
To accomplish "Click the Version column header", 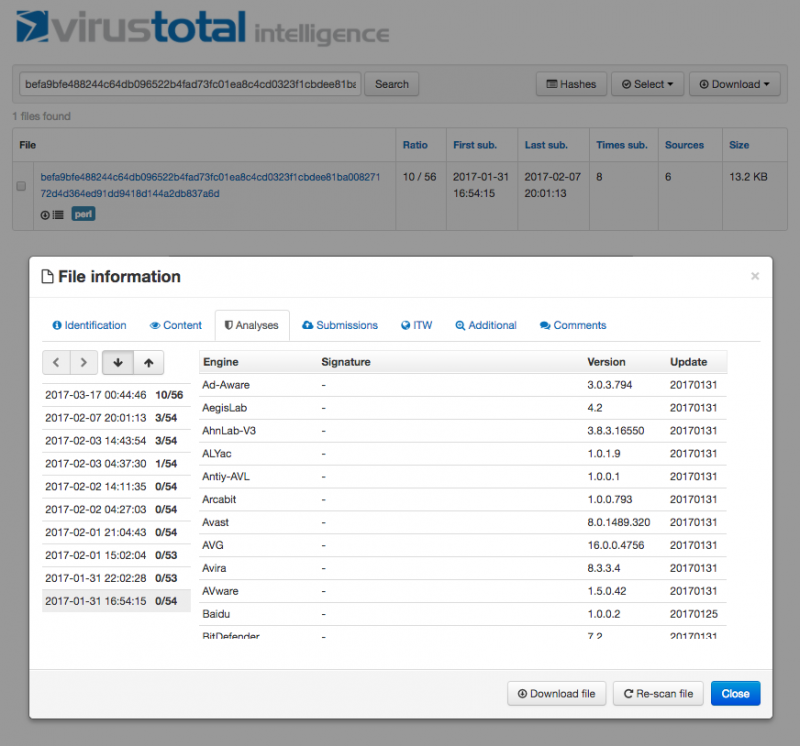I will click(606, 362).
